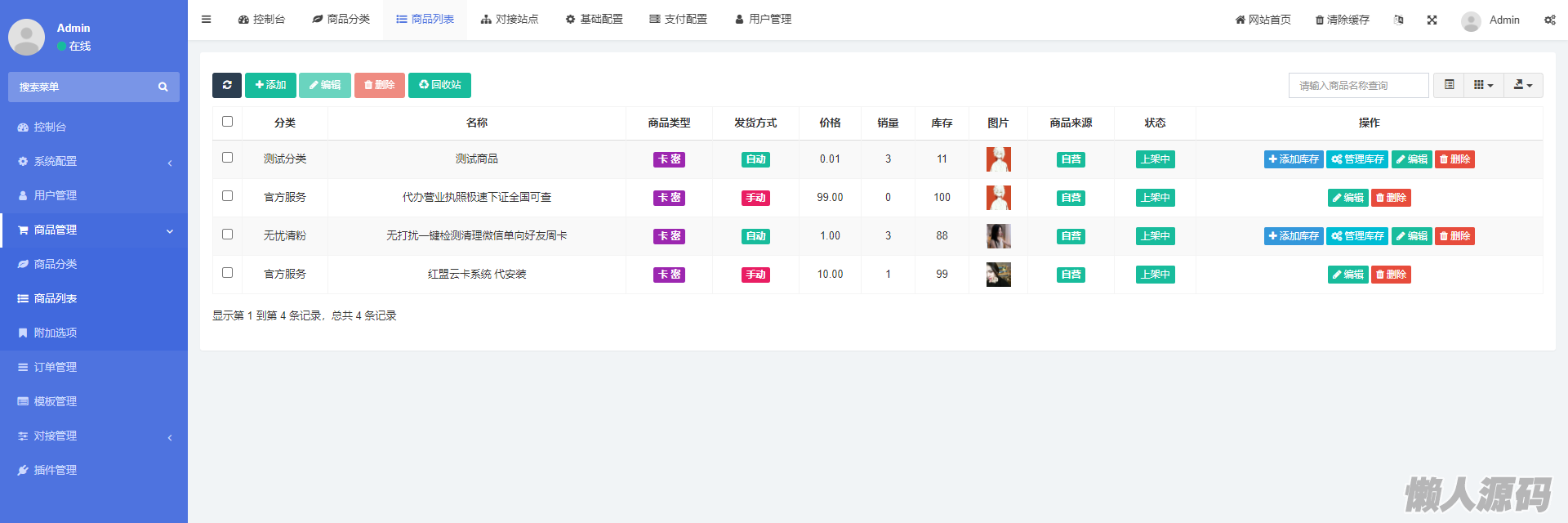Click the green 添加 button
Image resolution: width=1568 pixels, height=523 pixels.
tap(270, 85)
